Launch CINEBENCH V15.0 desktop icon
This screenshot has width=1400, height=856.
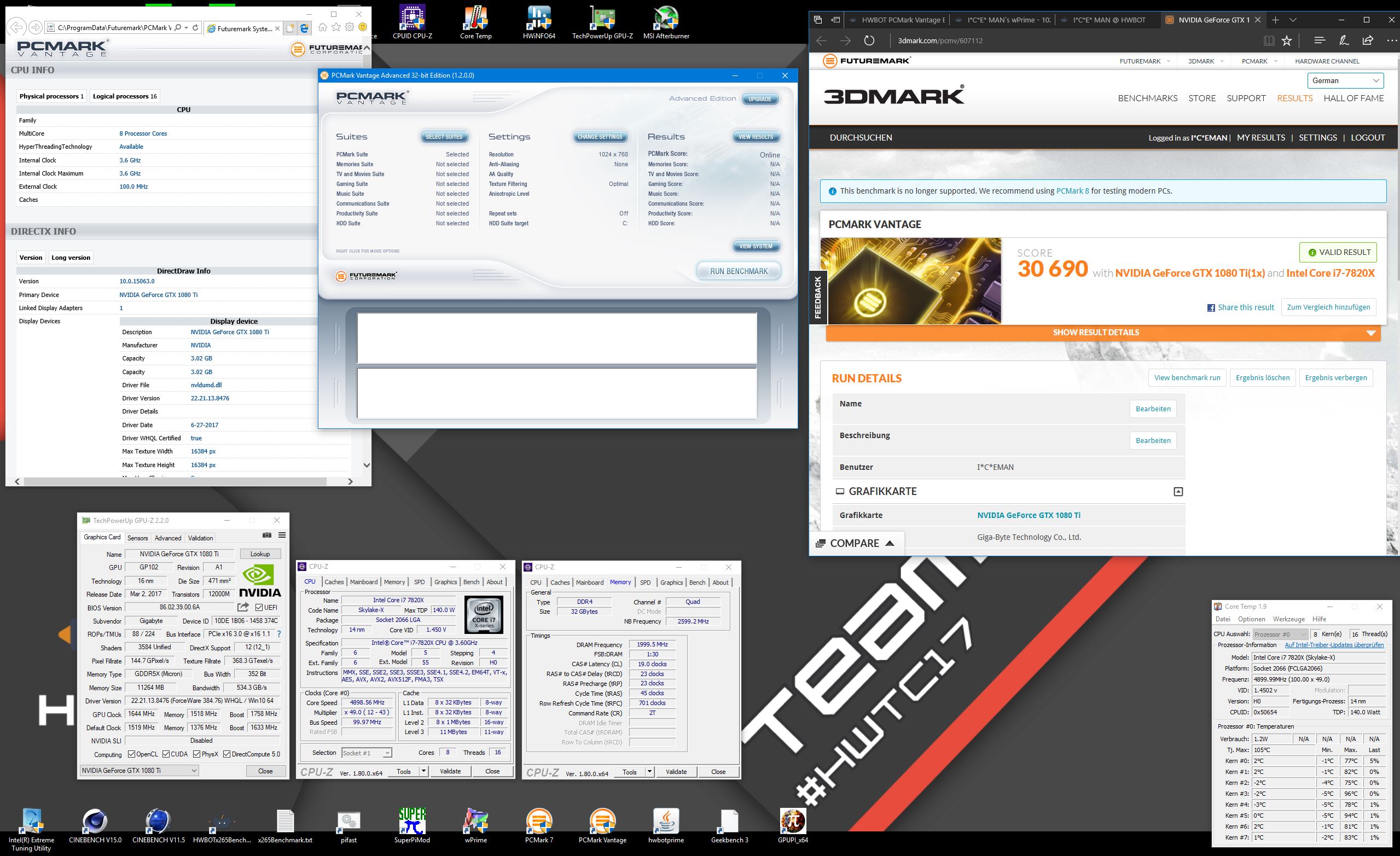tap(95, 825)
